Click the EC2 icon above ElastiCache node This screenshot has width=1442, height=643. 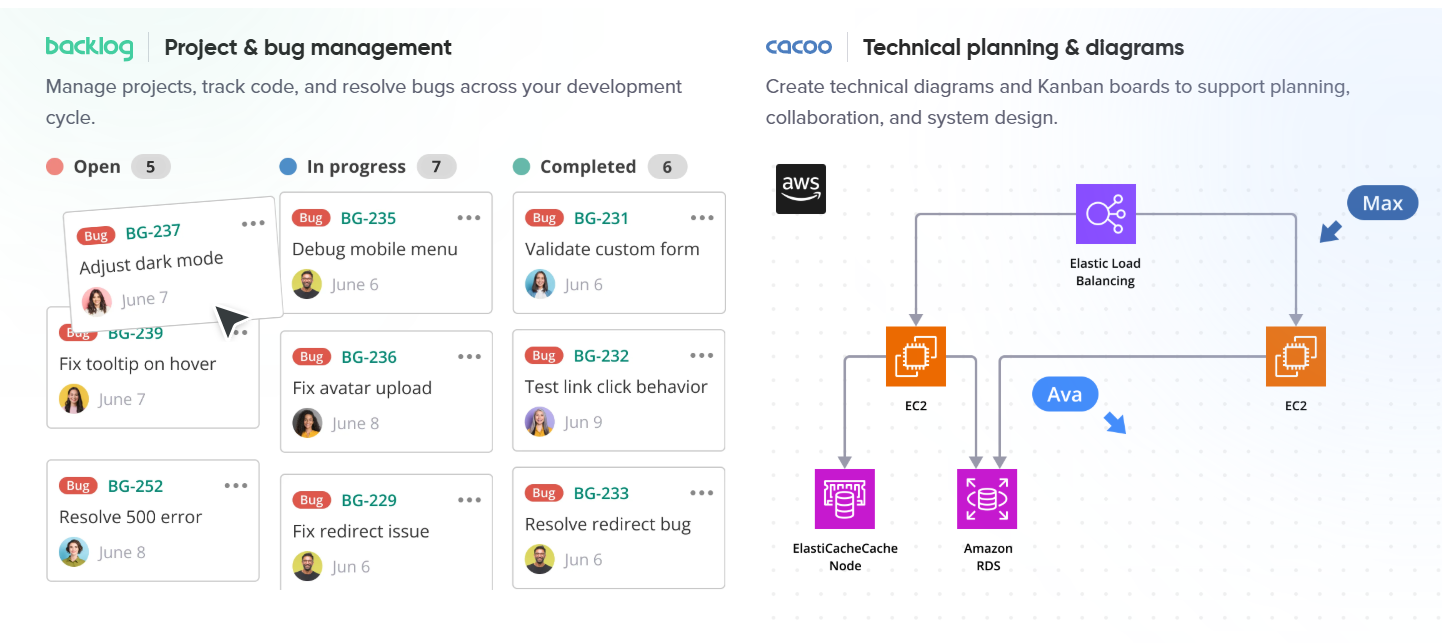[x=916, y=356]
